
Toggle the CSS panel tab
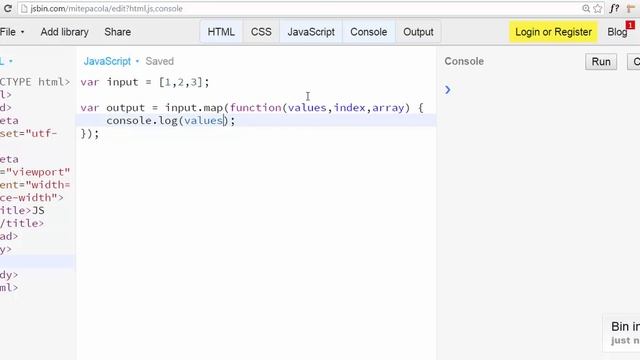pos(261,32)
